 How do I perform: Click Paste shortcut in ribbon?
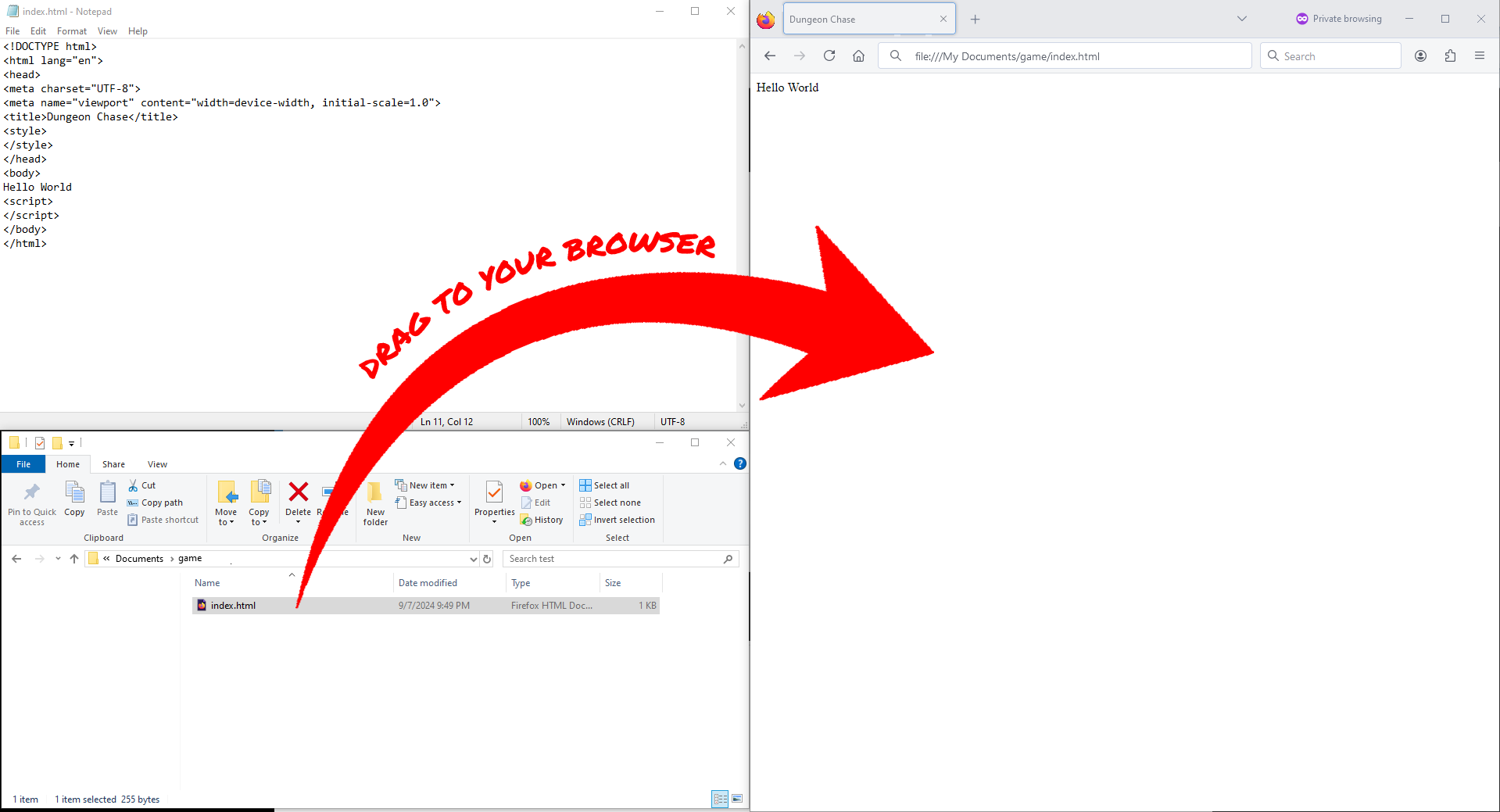pyautogui.click(x=163, y=520)
